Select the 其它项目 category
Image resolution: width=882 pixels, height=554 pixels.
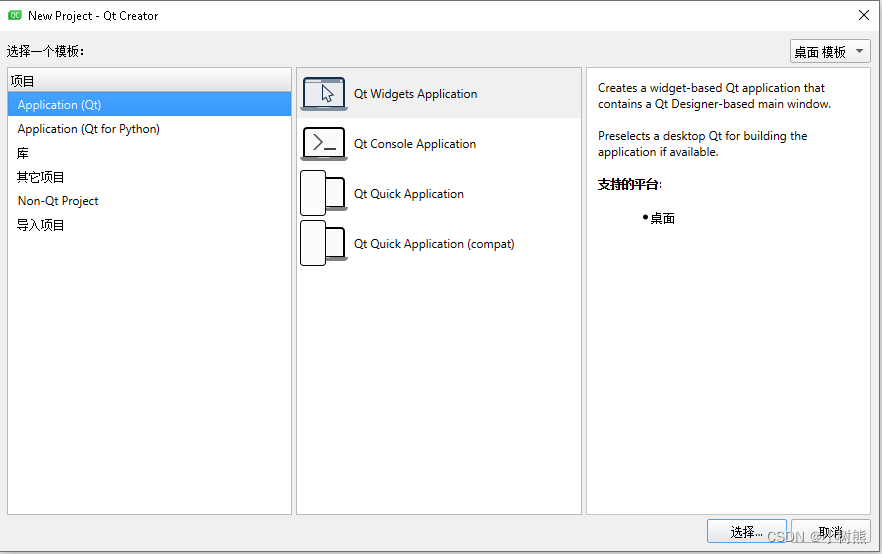click(149, 177)
